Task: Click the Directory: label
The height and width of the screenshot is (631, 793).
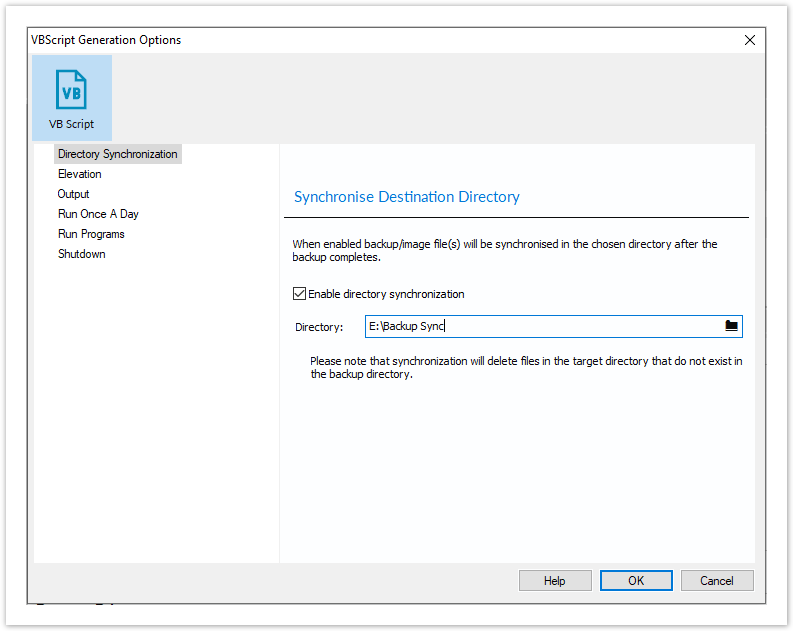Action: [319, 327]
